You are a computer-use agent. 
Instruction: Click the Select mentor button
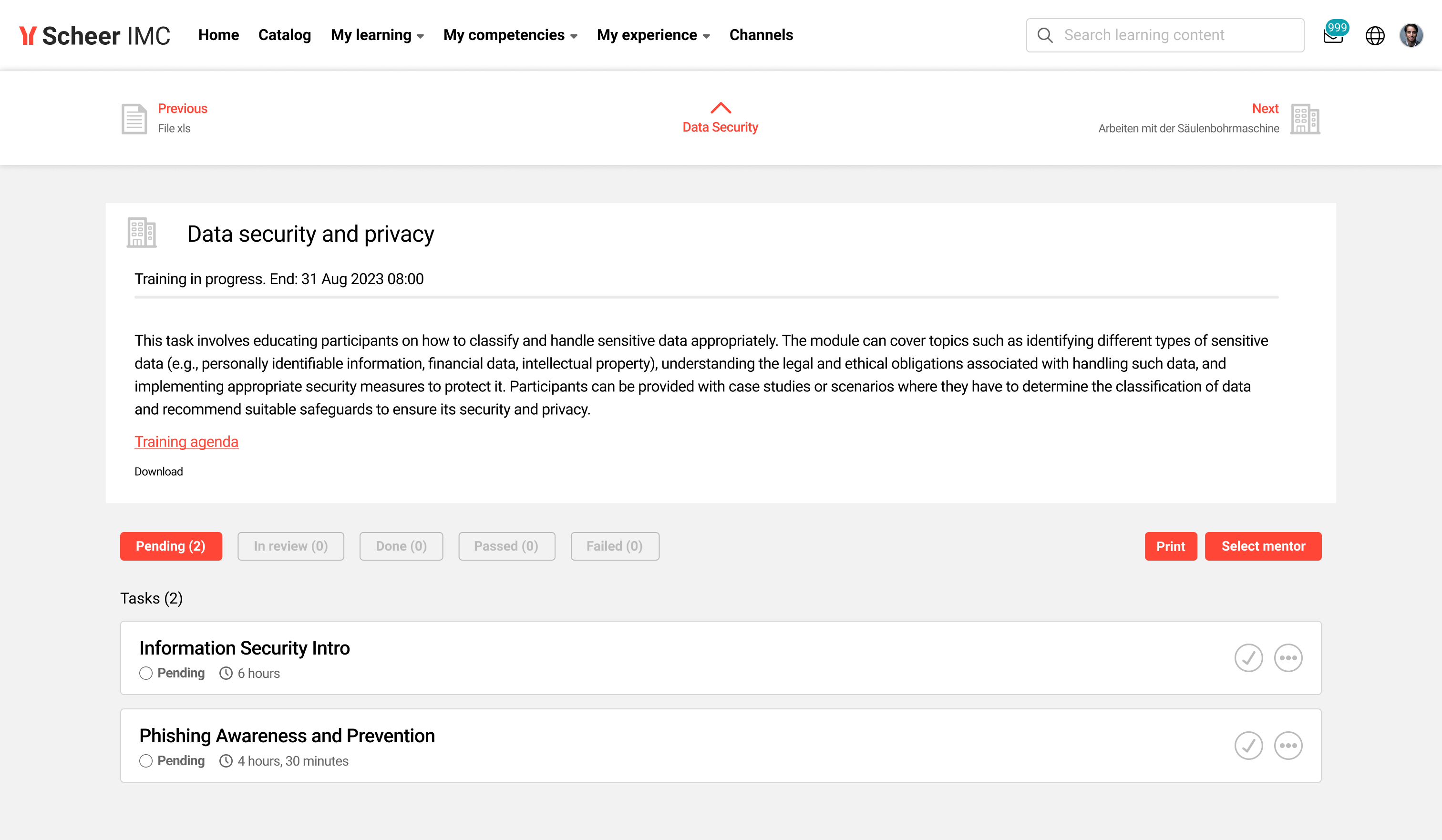(1263, 546)
